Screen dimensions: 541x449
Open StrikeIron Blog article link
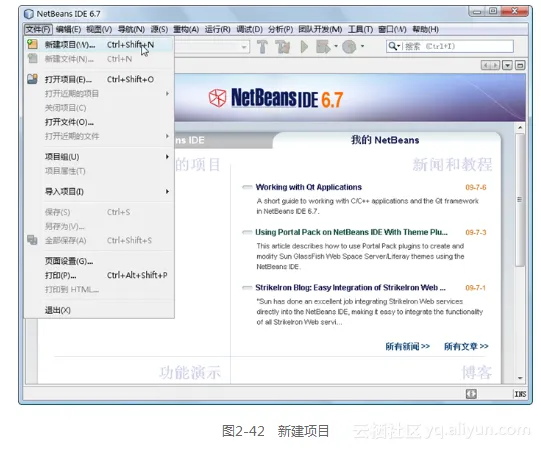[350, 287]
